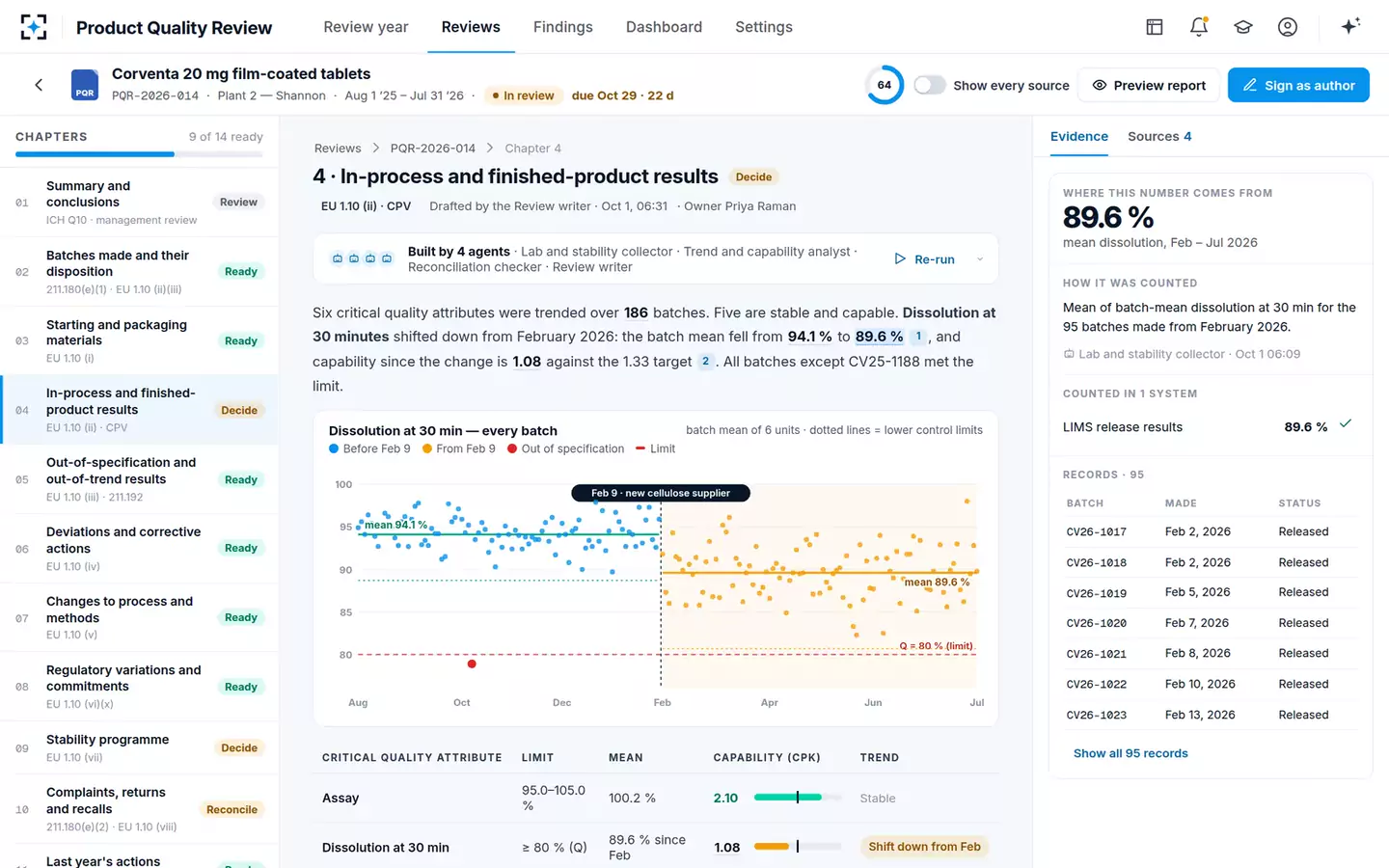Click source reference marker 1

(918, 337)
